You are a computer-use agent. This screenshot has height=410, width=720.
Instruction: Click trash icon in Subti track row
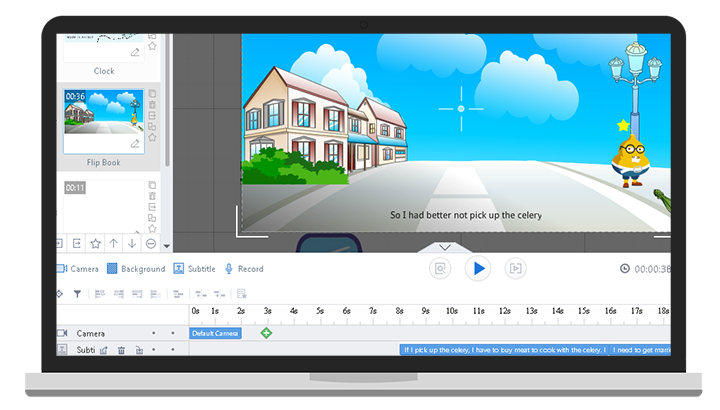point(121,350)
